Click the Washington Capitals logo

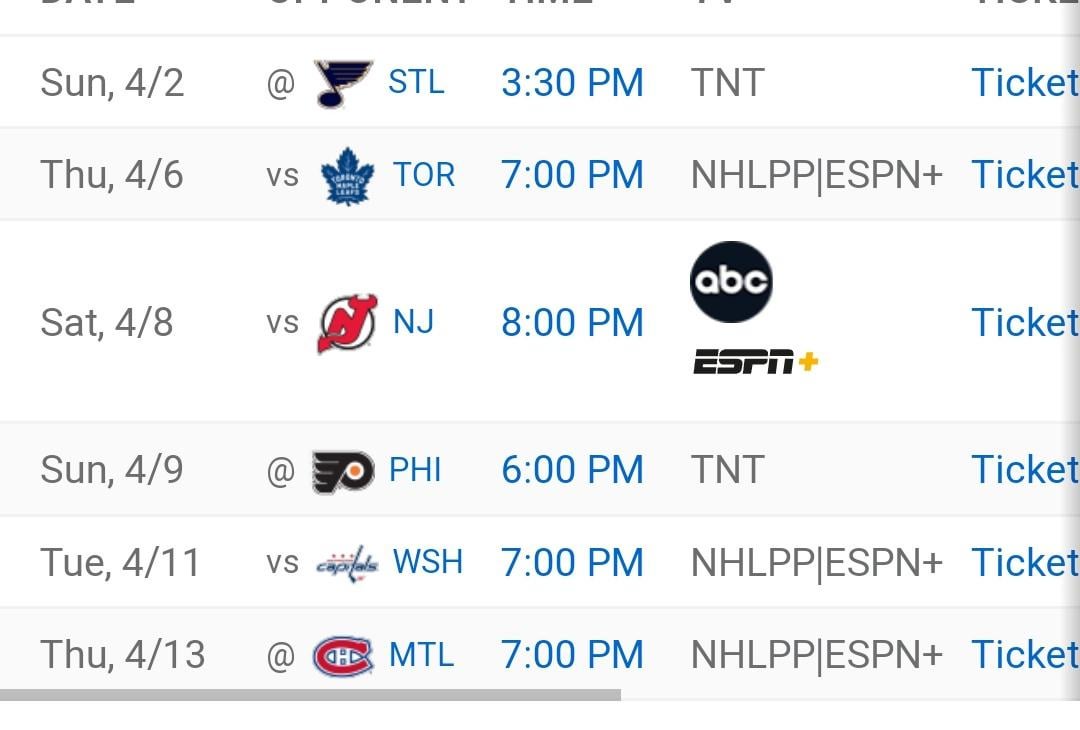click(347, 564)
